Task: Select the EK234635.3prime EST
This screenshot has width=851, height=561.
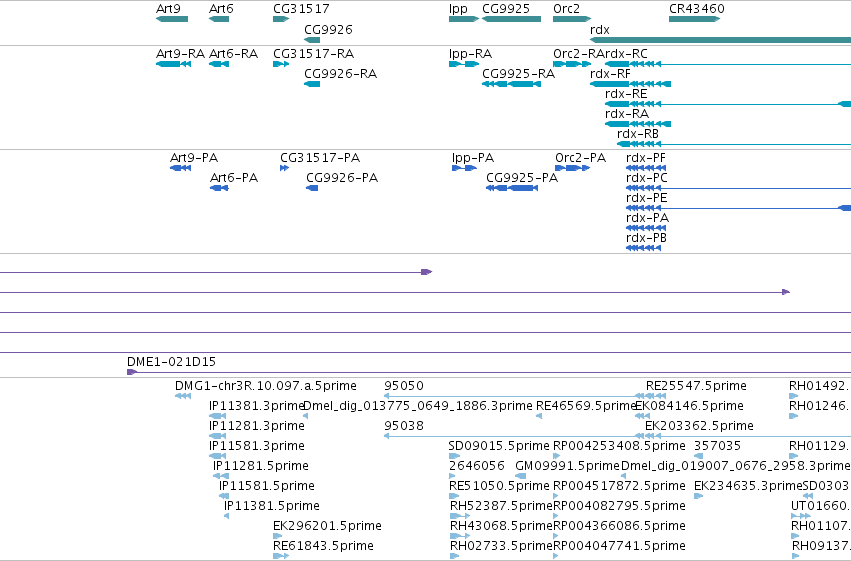Action: pyautogui.click(x=698, y=496)
